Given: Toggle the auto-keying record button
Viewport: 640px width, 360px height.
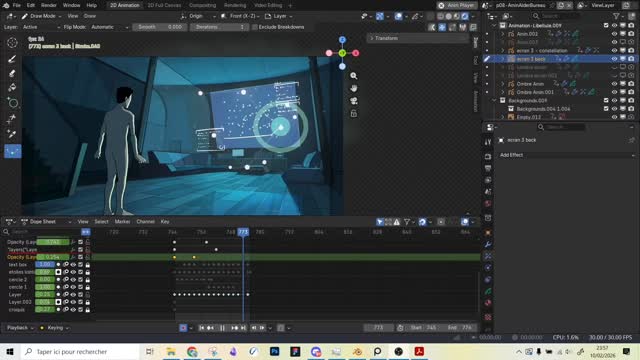Looking at the screenshot, I should click(183, 328).
